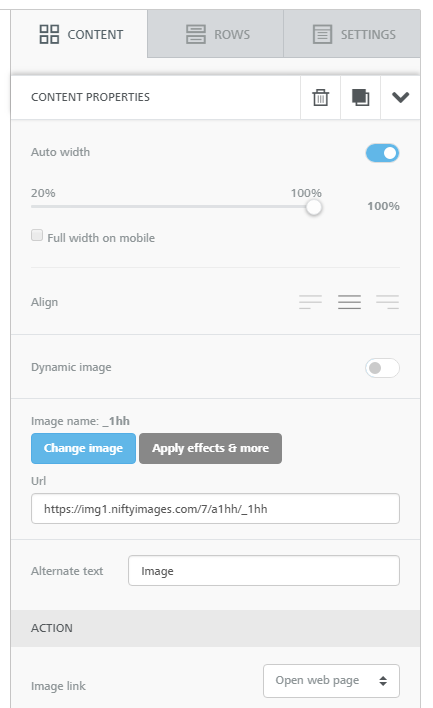This screenshot has width=433, height=708.
Task: Click the Content tab grid icon
Action: tap(49, 34)
